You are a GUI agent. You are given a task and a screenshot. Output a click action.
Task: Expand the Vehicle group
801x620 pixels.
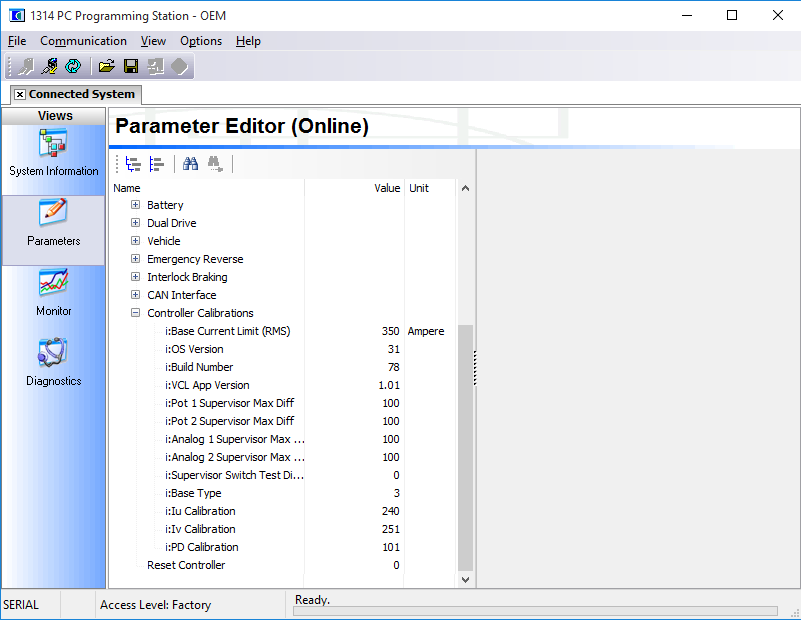(x=135, y=241)
